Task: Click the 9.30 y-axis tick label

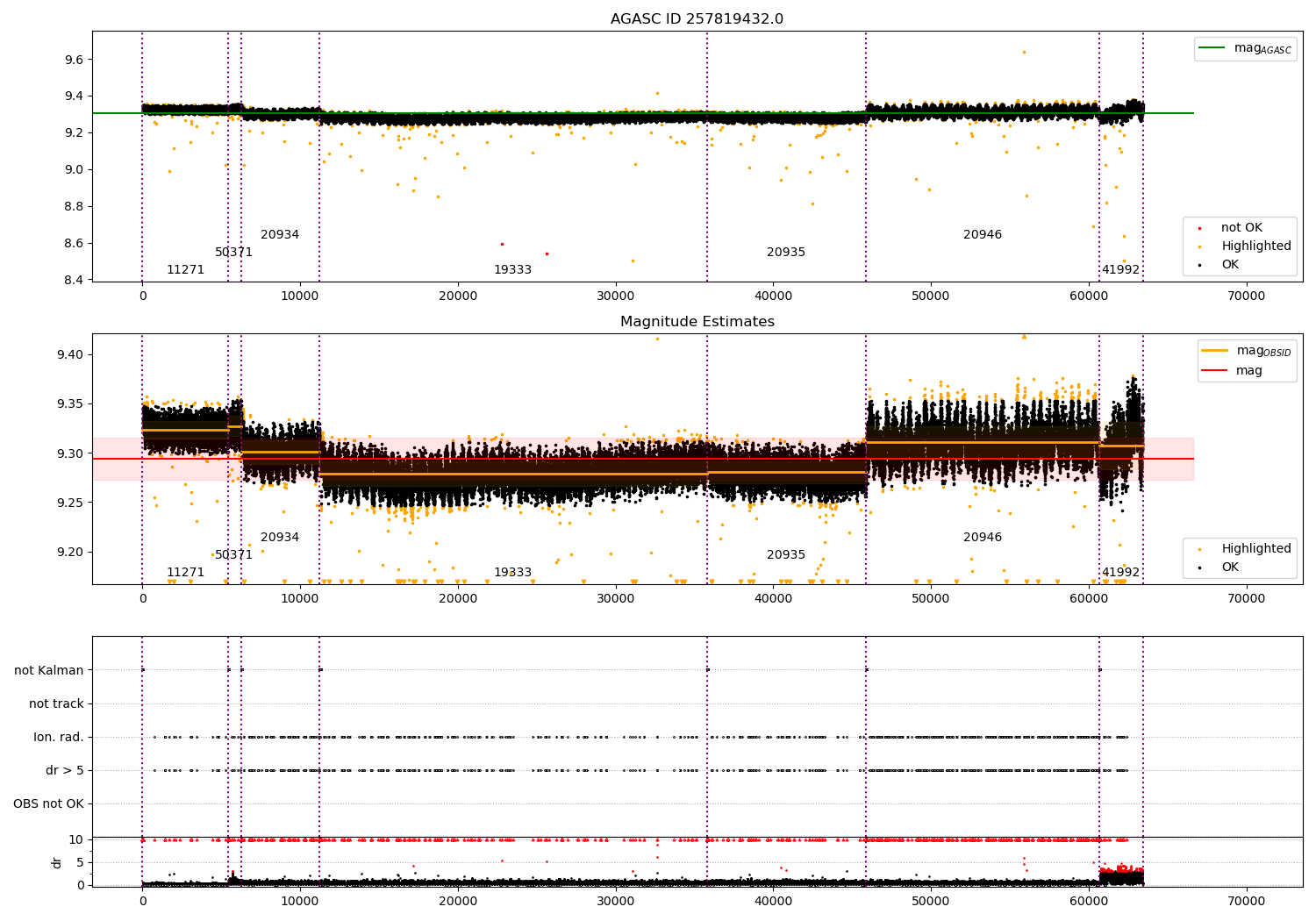Action: click(70, 453)
